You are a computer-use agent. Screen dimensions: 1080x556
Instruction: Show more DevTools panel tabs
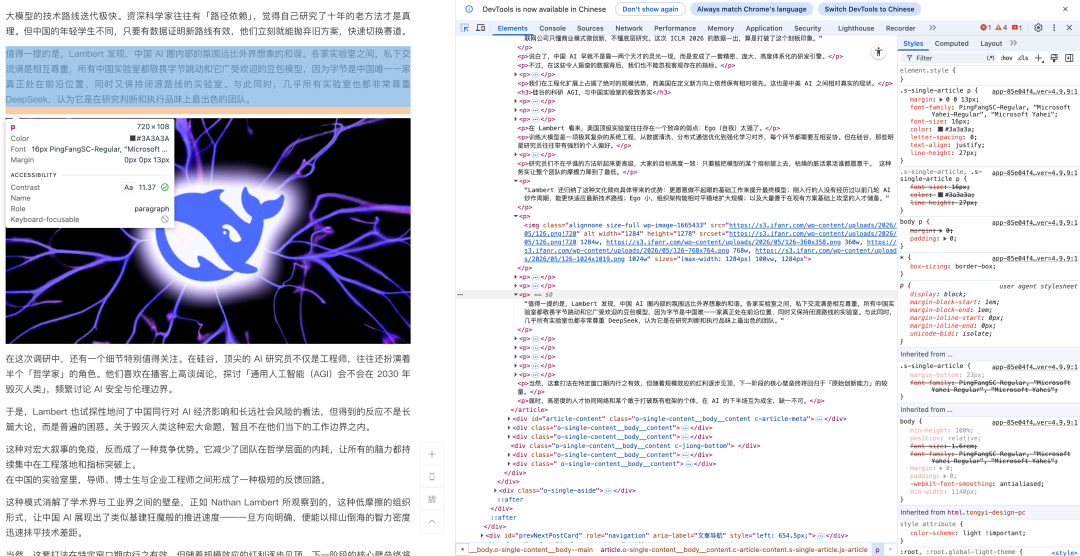[933, 28]
